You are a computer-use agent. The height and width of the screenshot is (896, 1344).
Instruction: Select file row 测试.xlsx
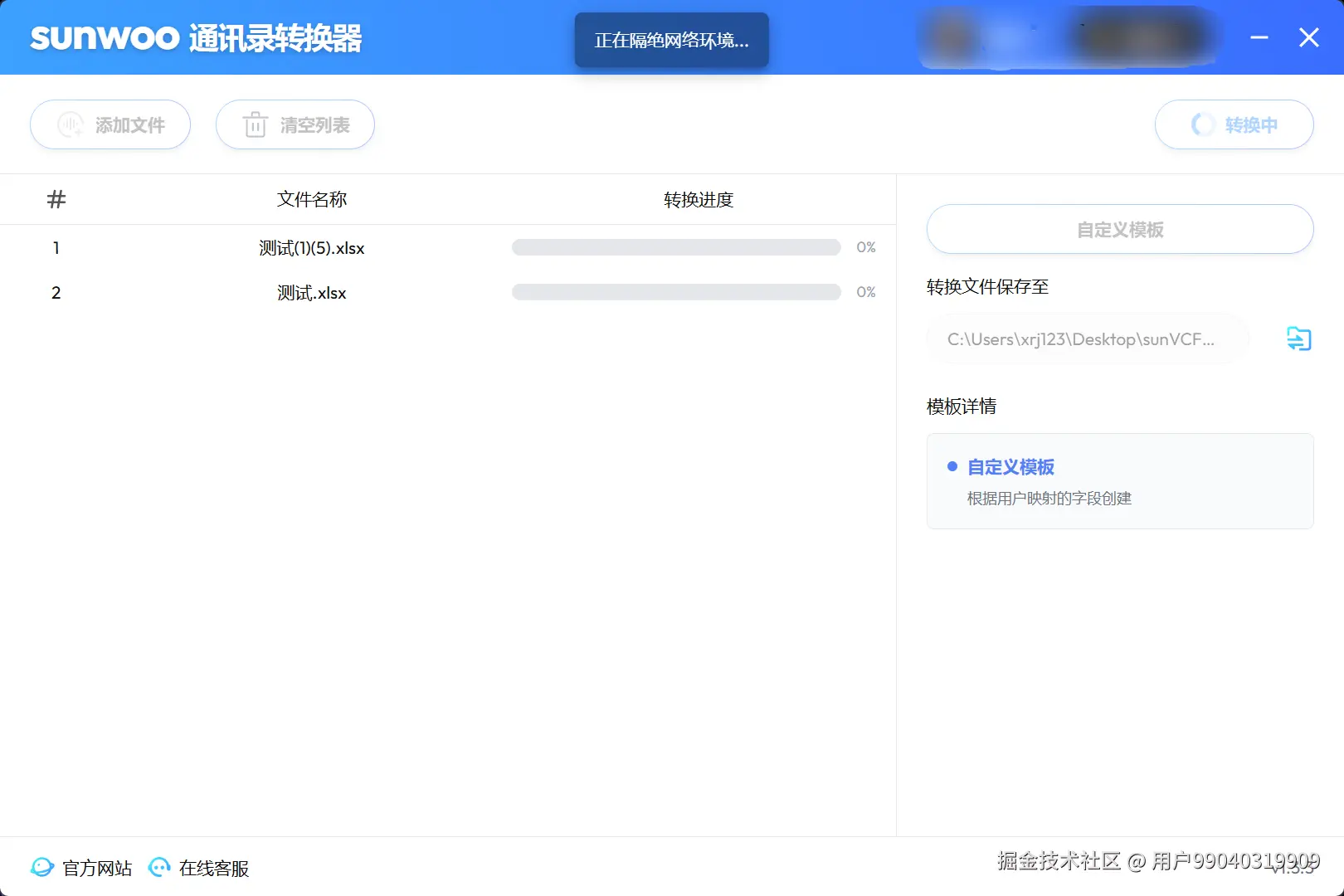click(448, 292)
